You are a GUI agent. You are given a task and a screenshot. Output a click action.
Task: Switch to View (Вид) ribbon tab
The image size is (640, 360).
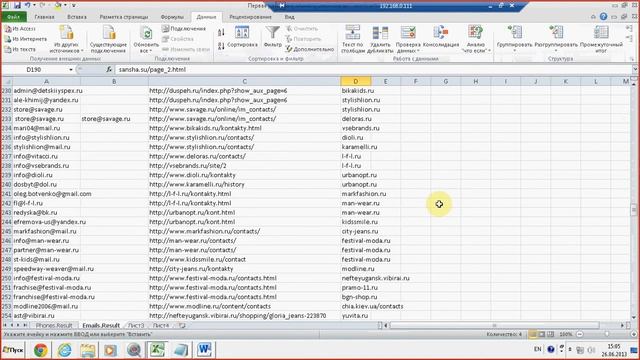point(289,17)
